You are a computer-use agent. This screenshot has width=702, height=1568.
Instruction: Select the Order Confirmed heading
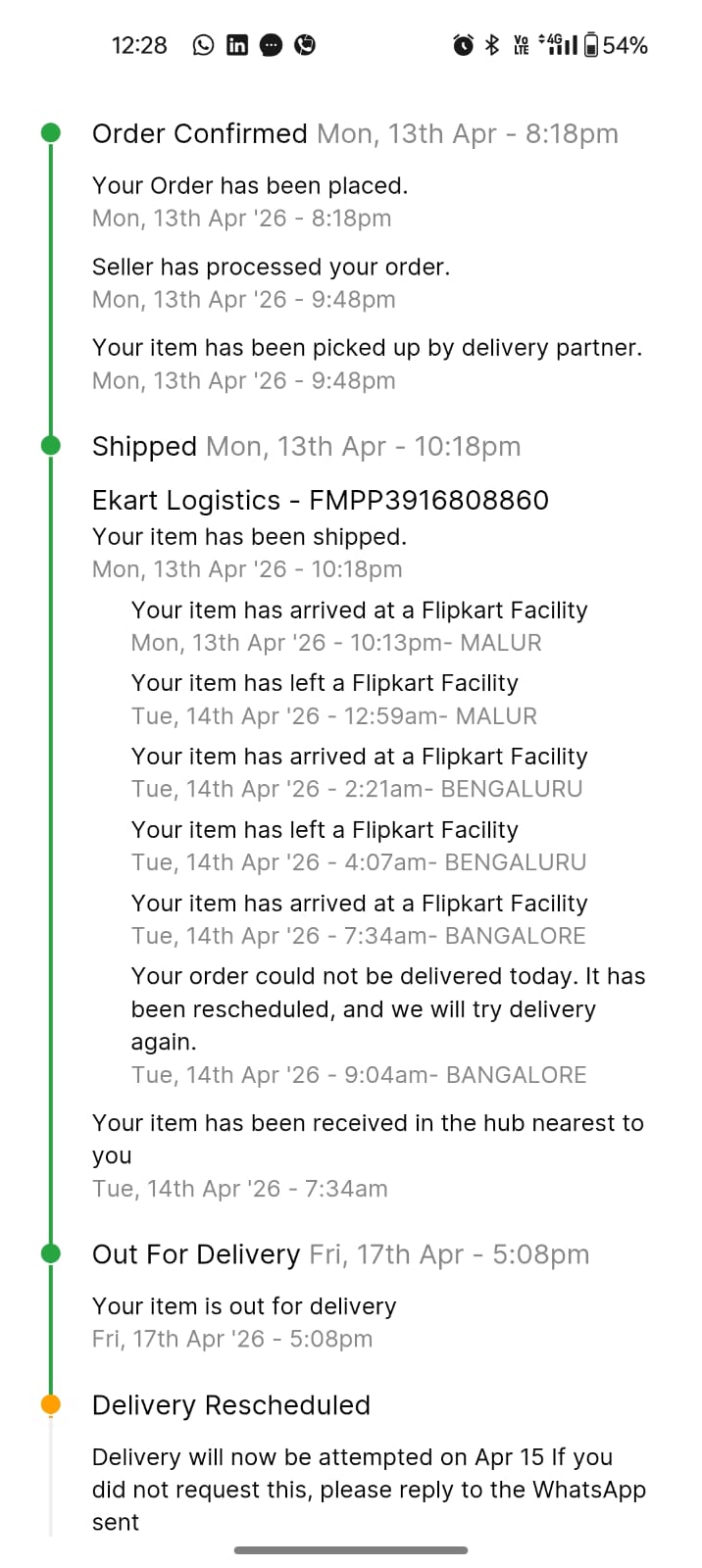[199, 133]
